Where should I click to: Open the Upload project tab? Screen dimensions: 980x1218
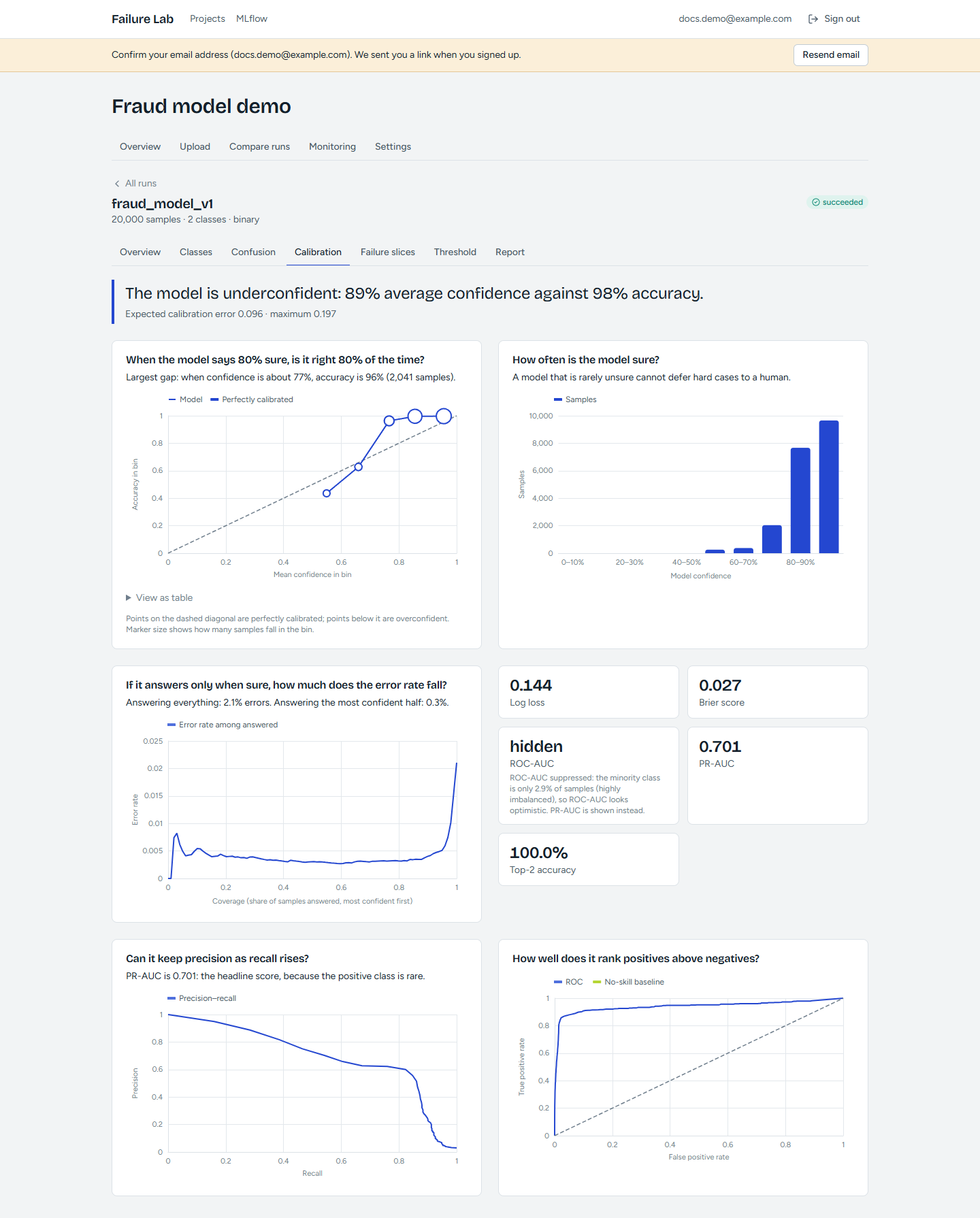point(195,147)
